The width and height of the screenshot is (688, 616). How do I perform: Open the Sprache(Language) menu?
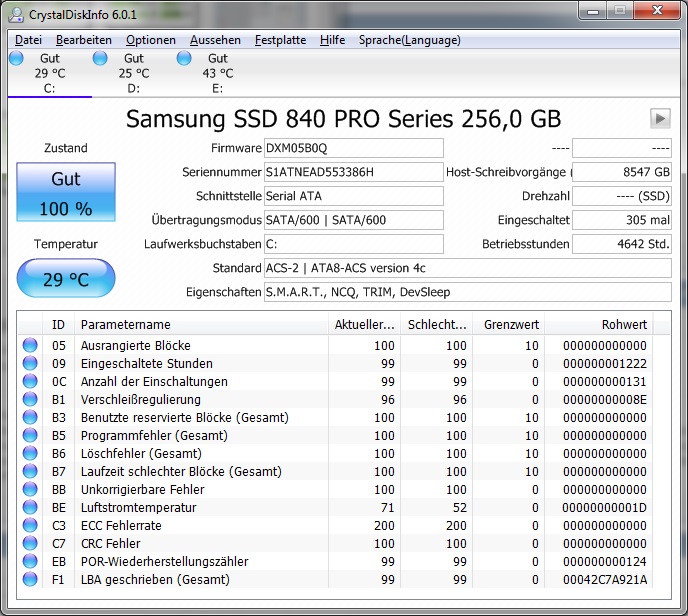(x=409, y=40)
